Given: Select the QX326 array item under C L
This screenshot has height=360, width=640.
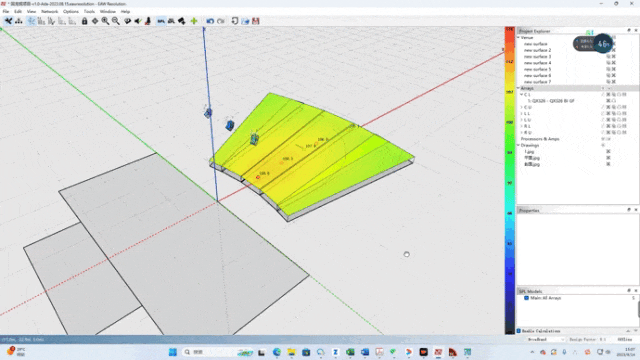Looking at the screenshot, I should pyautogui.click(x=551, y=101).
